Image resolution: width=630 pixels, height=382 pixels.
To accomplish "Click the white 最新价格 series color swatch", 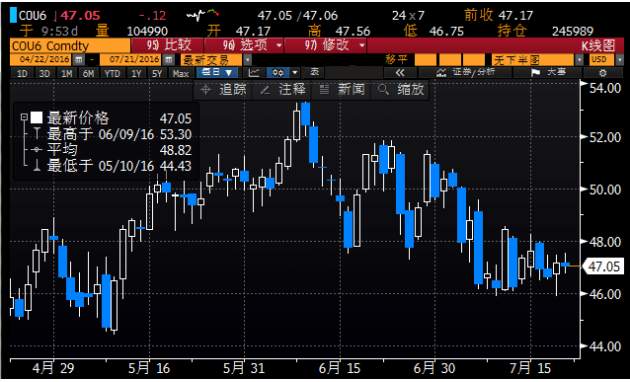I will click(37, 118).
